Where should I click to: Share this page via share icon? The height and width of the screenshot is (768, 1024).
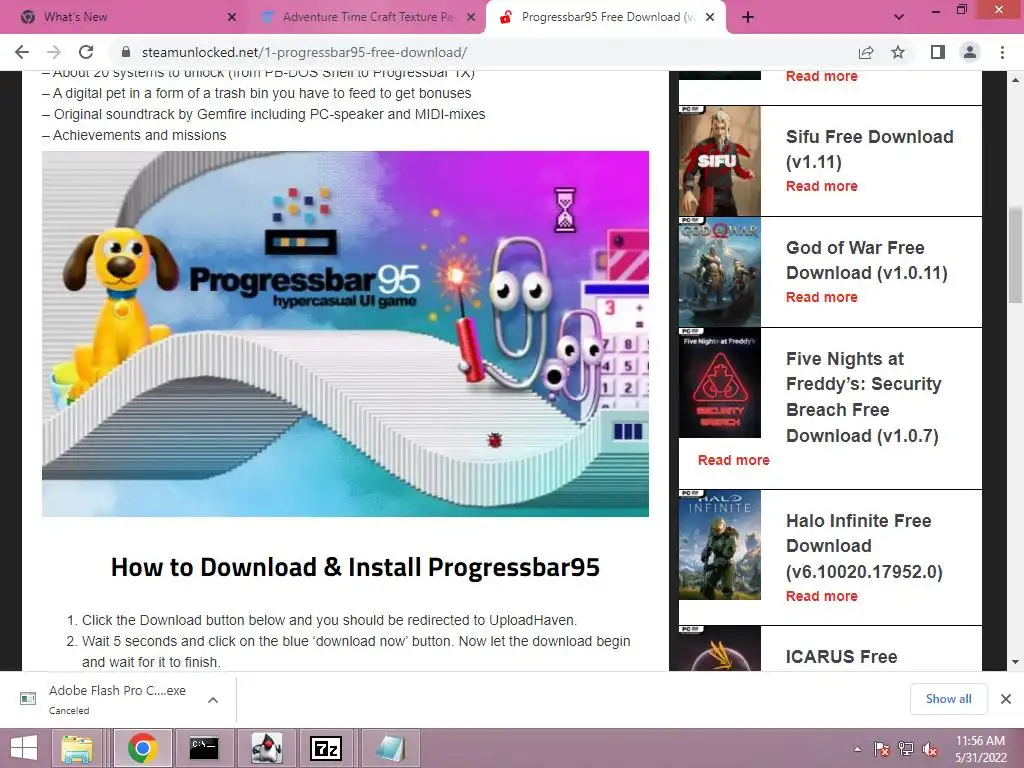866,52
